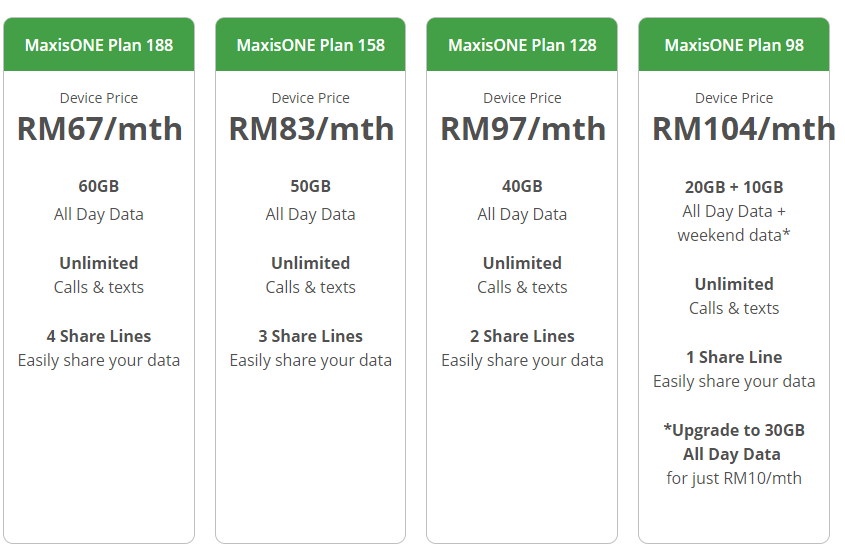Click the 2 Share Lines text
This screenshot has width=845, height=557.
pos(522,336)
